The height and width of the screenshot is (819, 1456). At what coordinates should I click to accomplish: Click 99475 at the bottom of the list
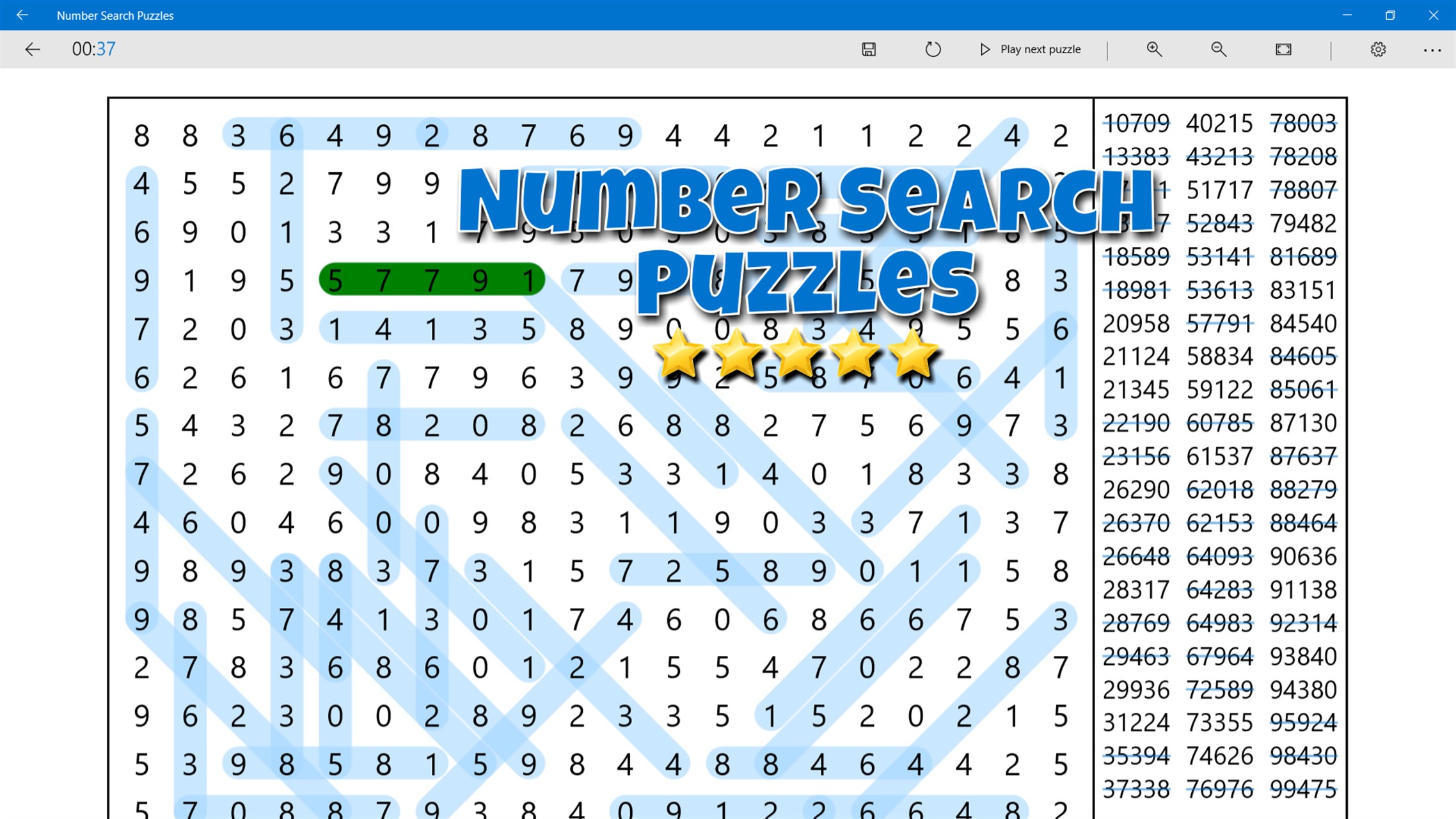pyautogui.click(x=1303, y=788)
